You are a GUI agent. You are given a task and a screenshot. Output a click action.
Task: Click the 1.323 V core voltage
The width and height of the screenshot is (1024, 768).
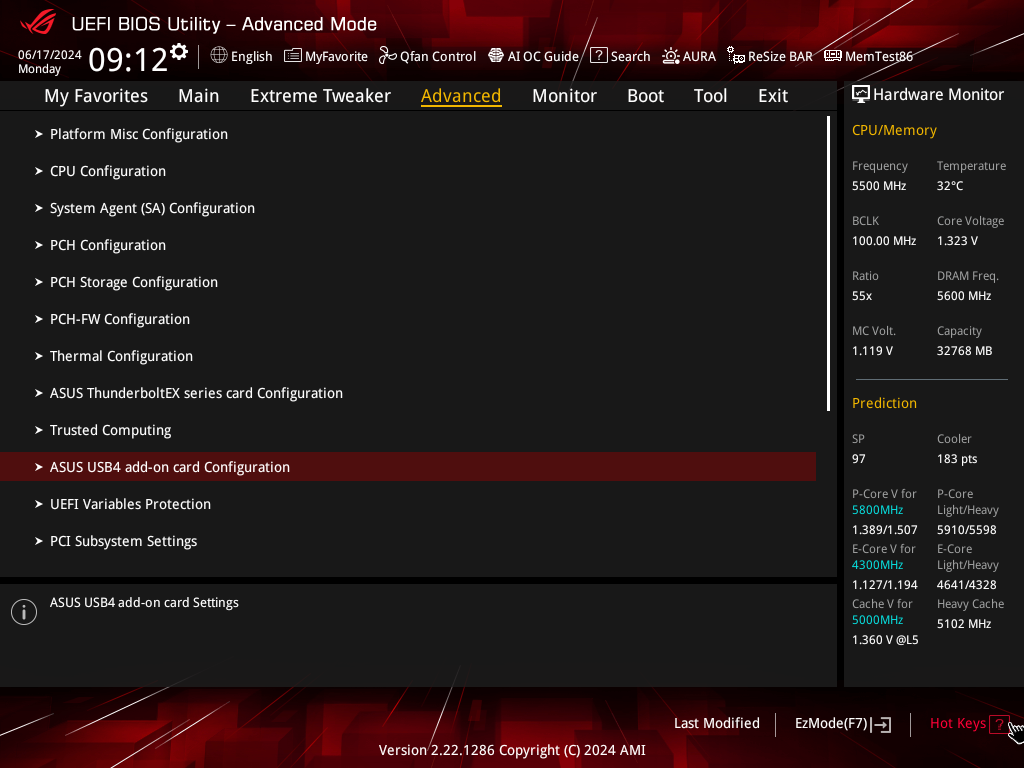click(957, 241)
